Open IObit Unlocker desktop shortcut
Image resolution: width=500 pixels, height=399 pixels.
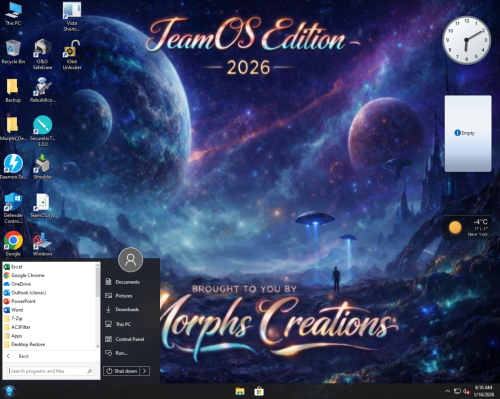click(72, 55)
